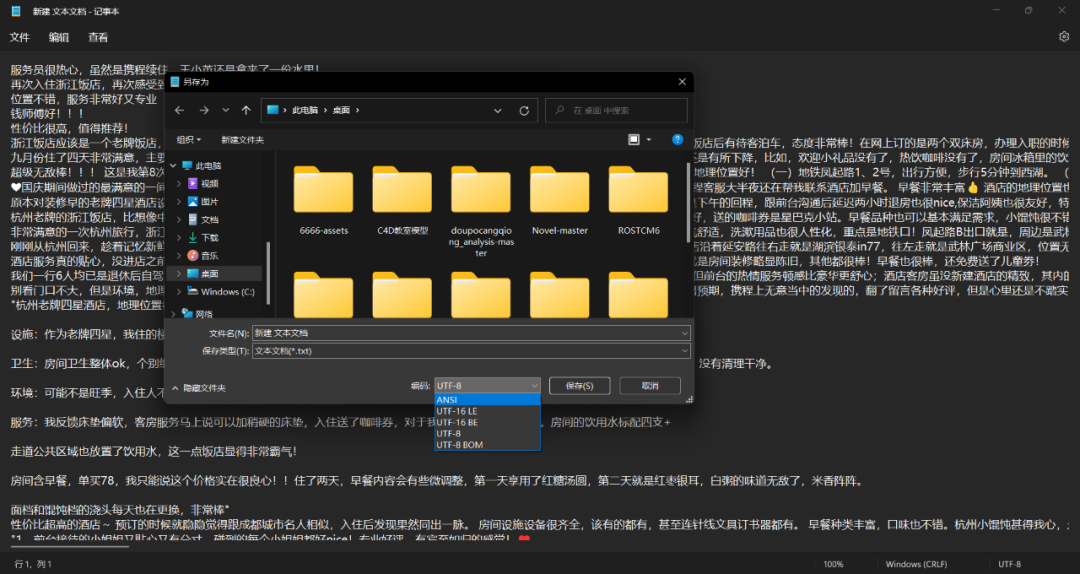Open the help icon in Save As

[x=678, y=139]
